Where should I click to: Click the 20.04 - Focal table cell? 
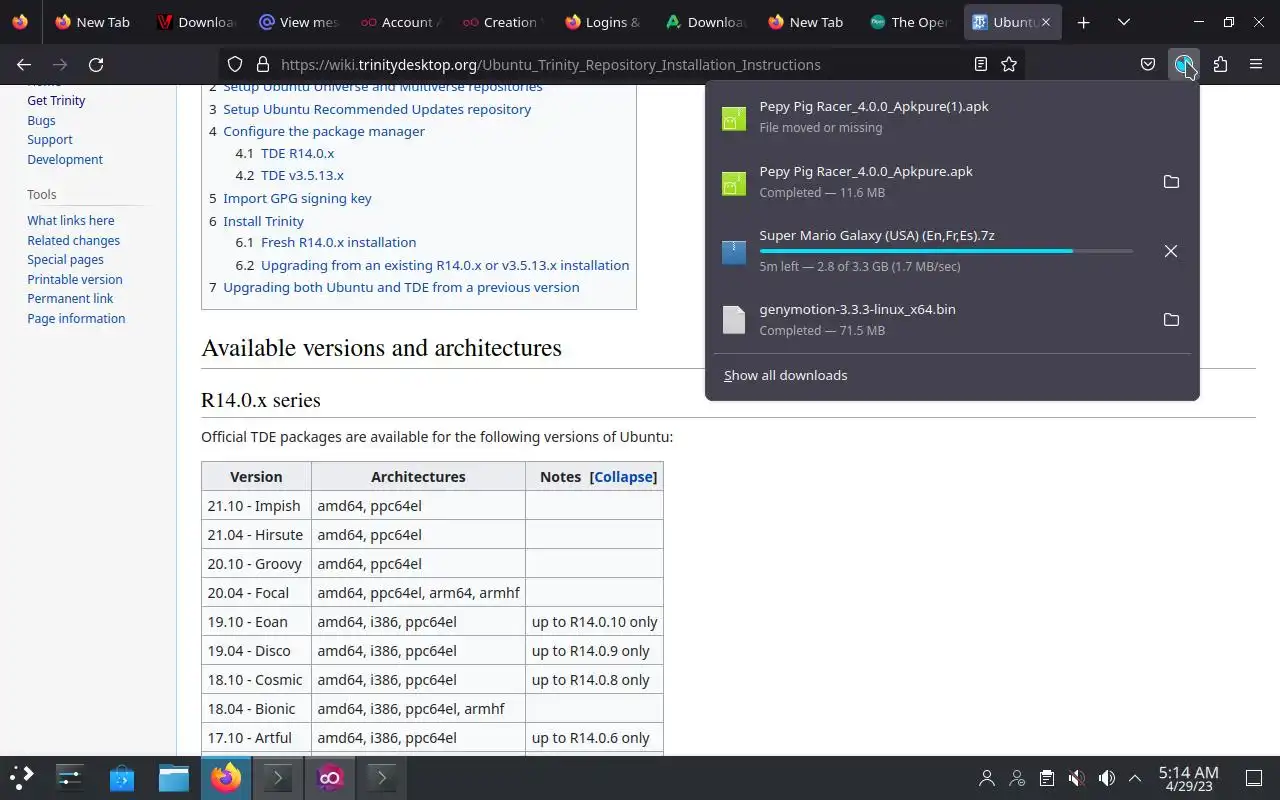[256, 592]
